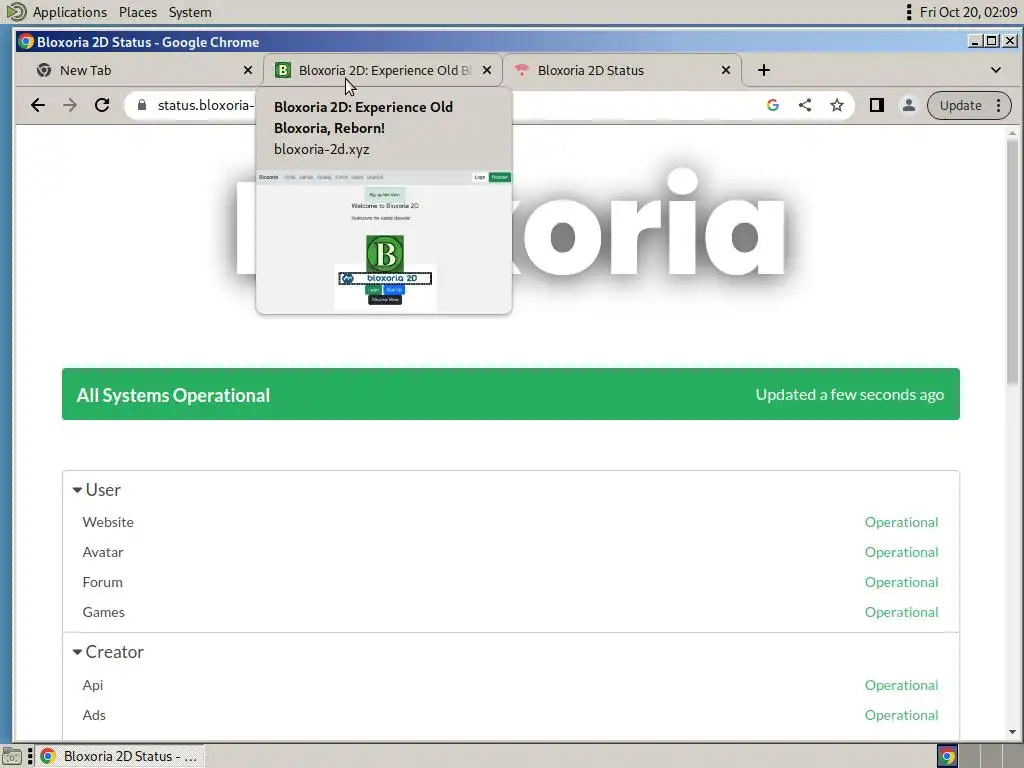Click the tab preview thumbnail of Bloxoria 2D
This screenshot has height=768, width=1024.
click(384, 242)
